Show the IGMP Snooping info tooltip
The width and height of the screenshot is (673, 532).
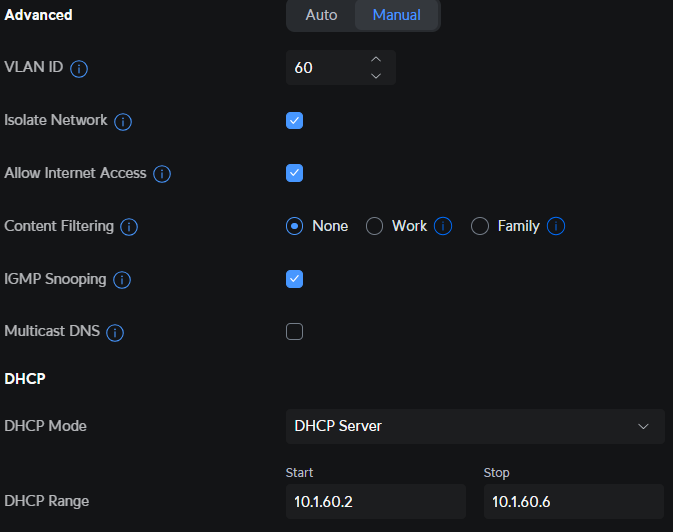tap(122, 280)
